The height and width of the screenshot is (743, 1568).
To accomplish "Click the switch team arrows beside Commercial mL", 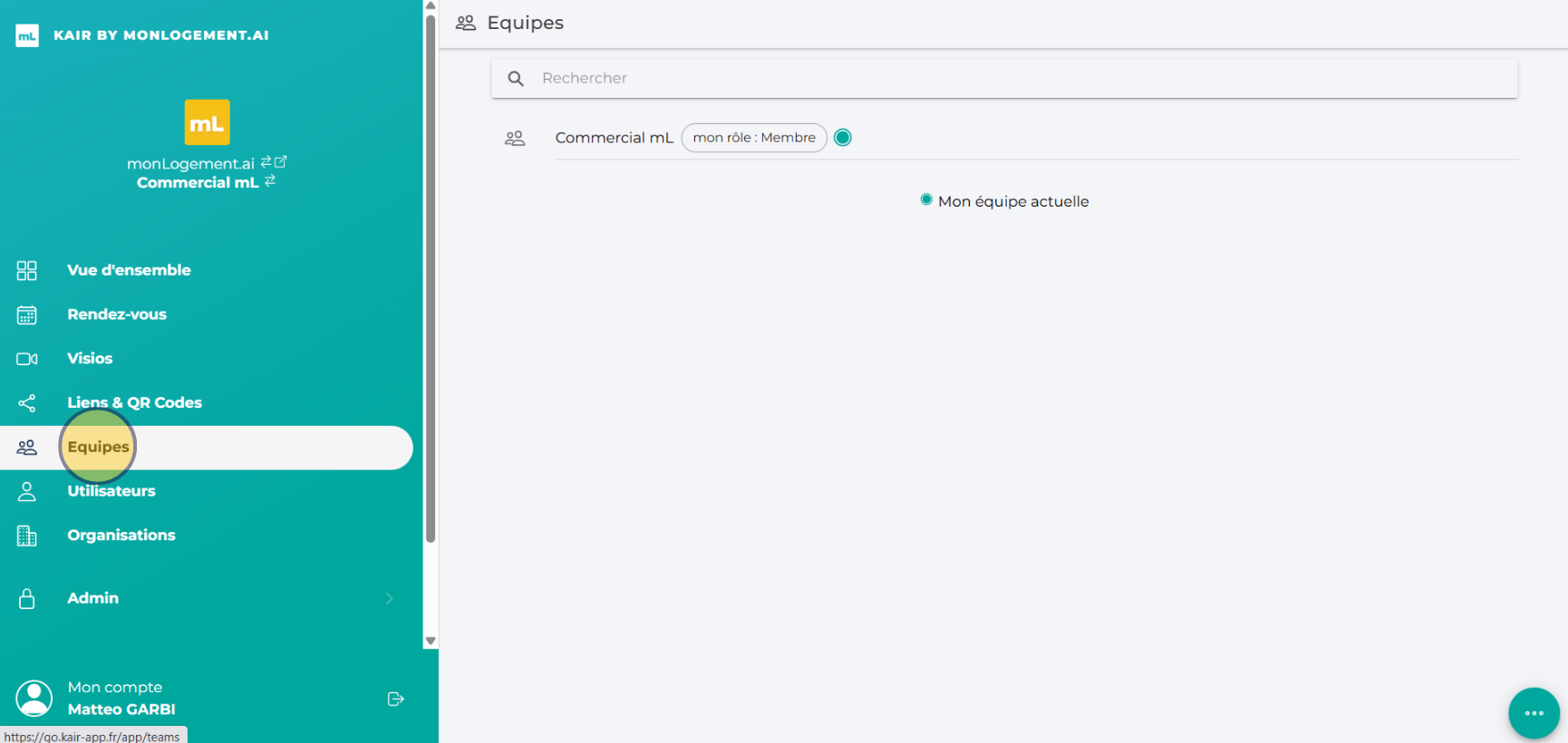I will click(x=270, y=181).
